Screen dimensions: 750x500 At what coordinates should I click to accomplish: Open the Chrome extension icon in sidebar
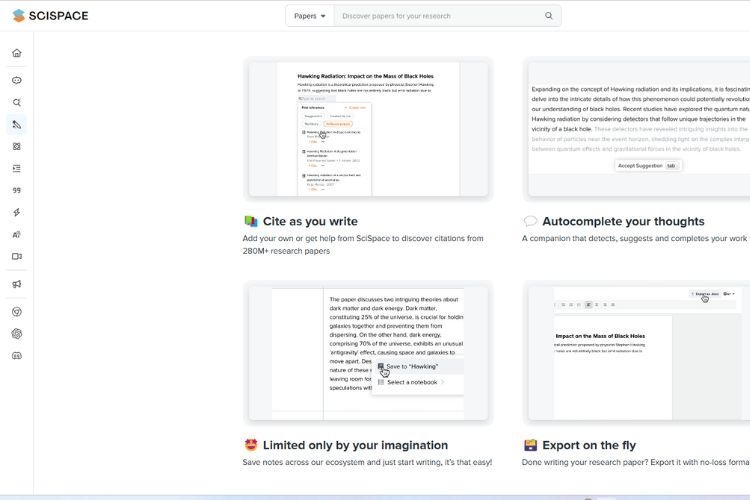coord(16,311)
